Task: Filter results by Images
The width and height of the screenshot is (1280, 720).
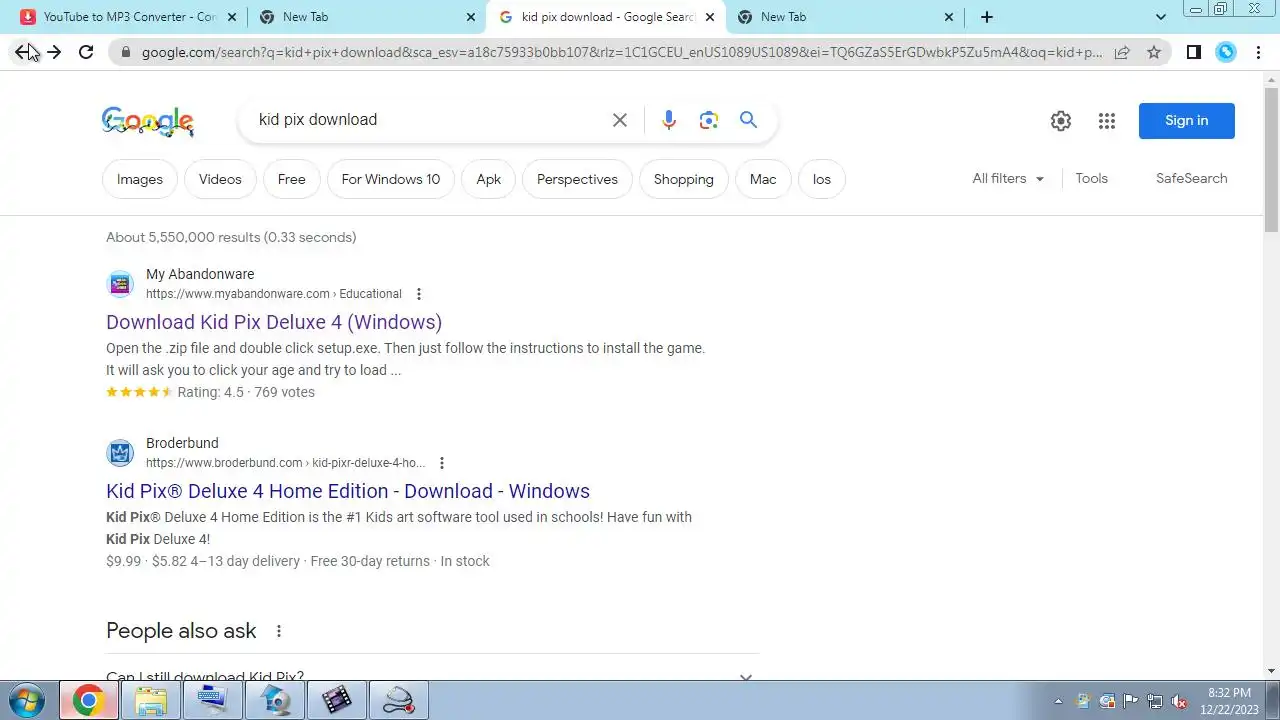Action: point(140,179)
